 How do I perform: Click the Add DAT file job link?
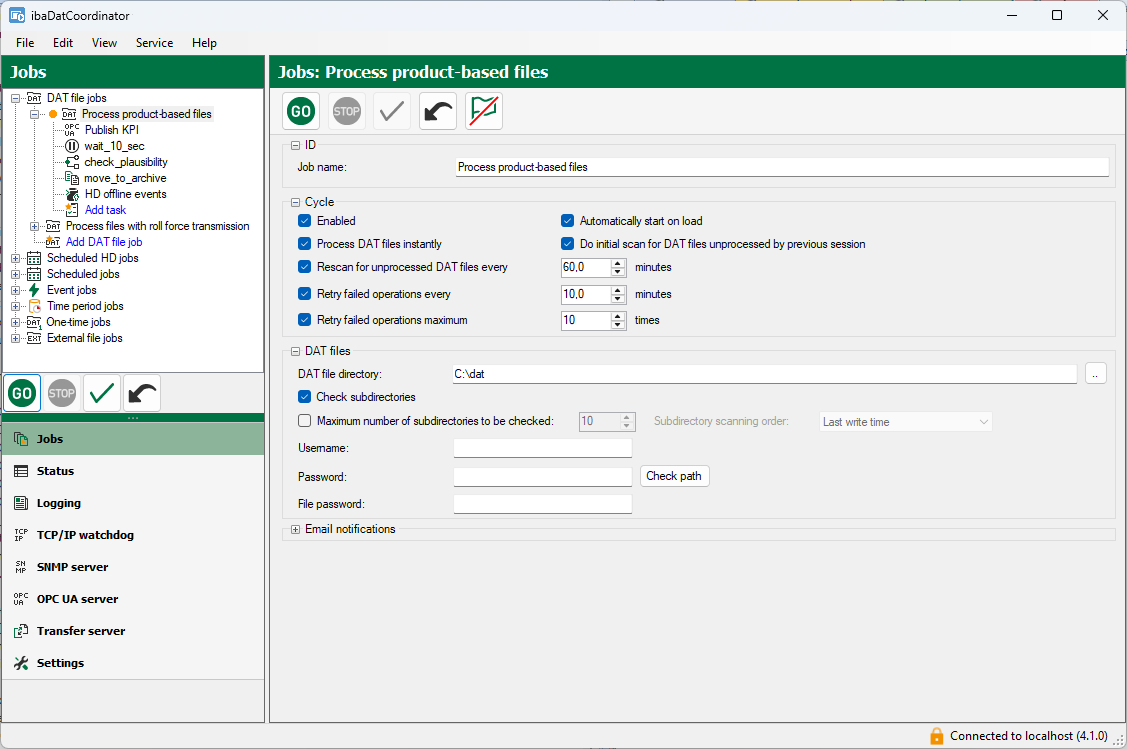(x=104, y=242)
